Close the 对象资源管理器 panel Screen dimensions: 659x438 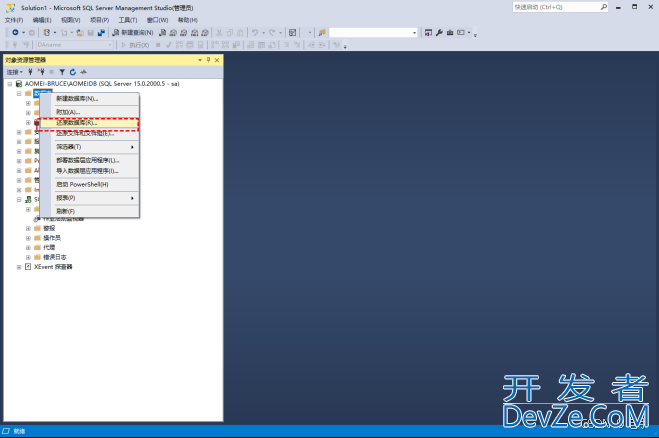click(217, 60)
